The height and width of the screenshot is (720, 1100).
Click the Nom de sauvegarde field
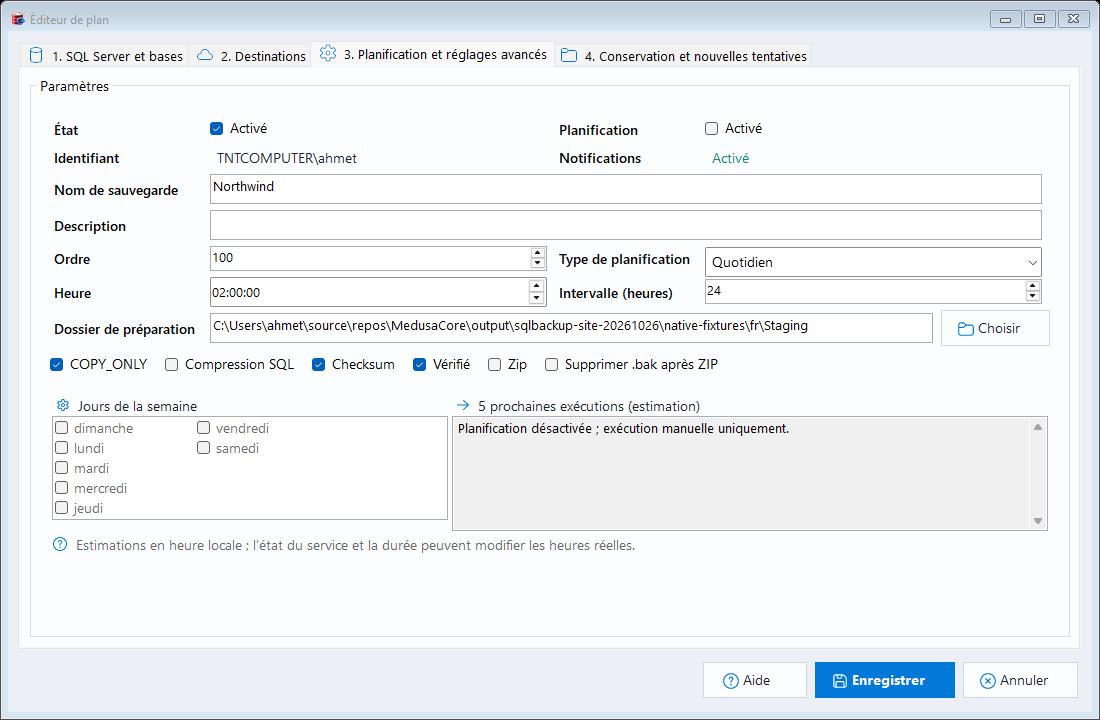point(626,189)
